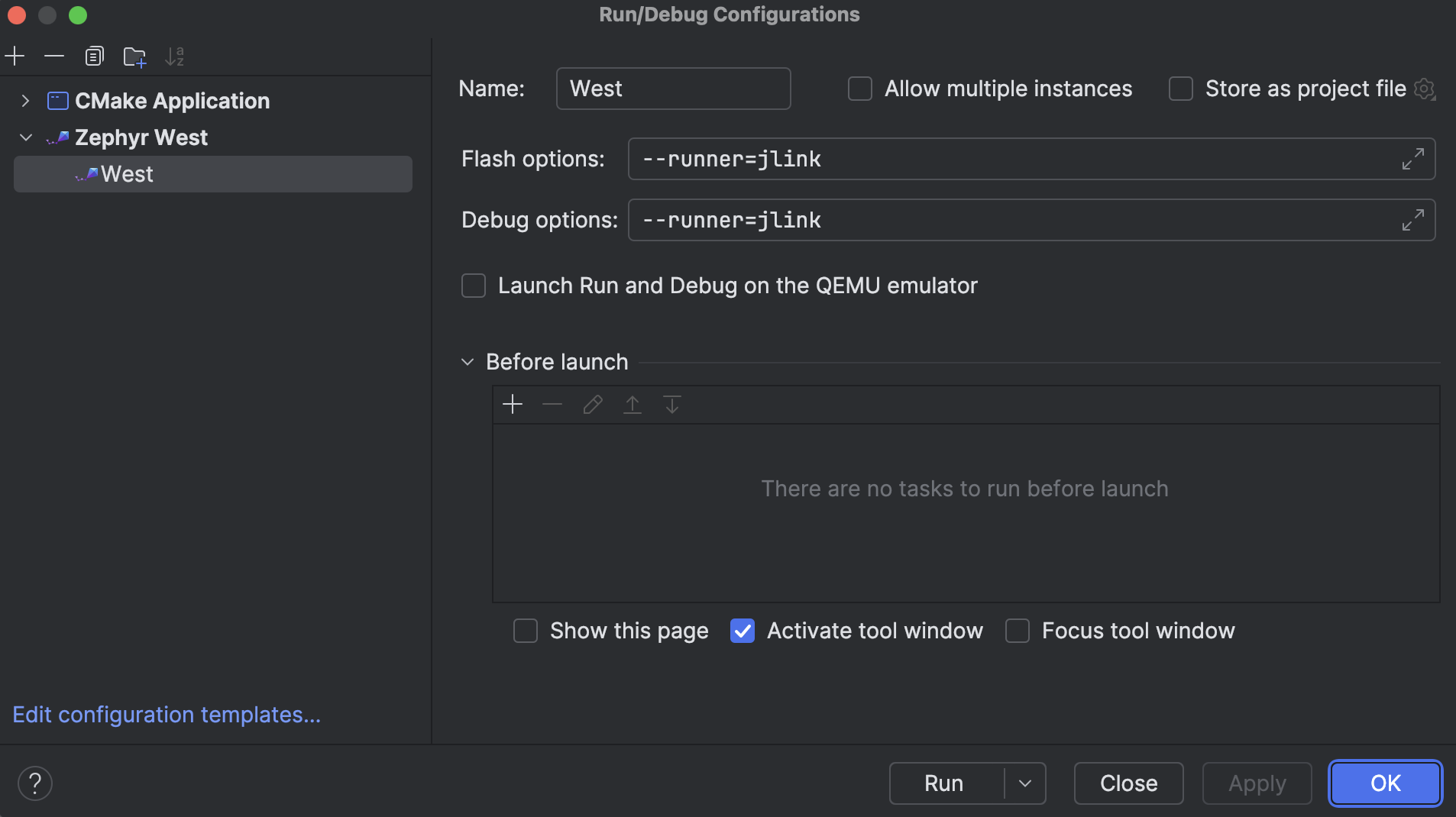Click the Copy Configuration icon
Image resolution: width=1456 pixels, height=817 pixels.
(94, 57)
